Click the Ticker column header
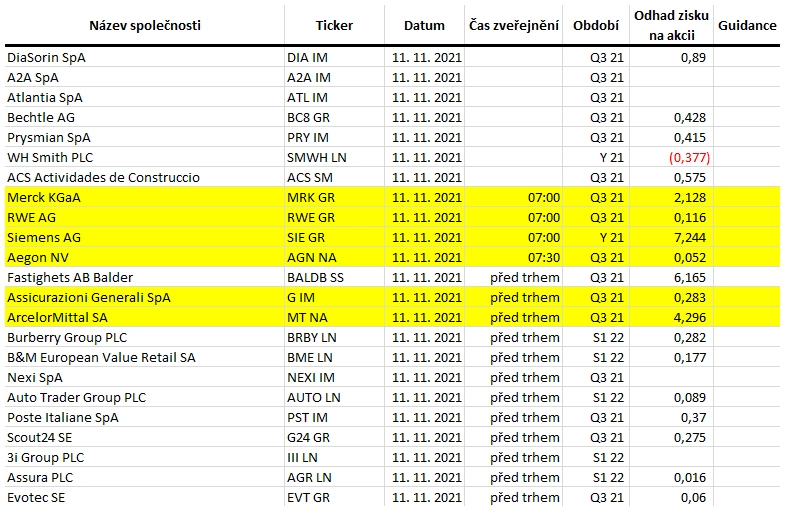 click(x=334, y=26)
